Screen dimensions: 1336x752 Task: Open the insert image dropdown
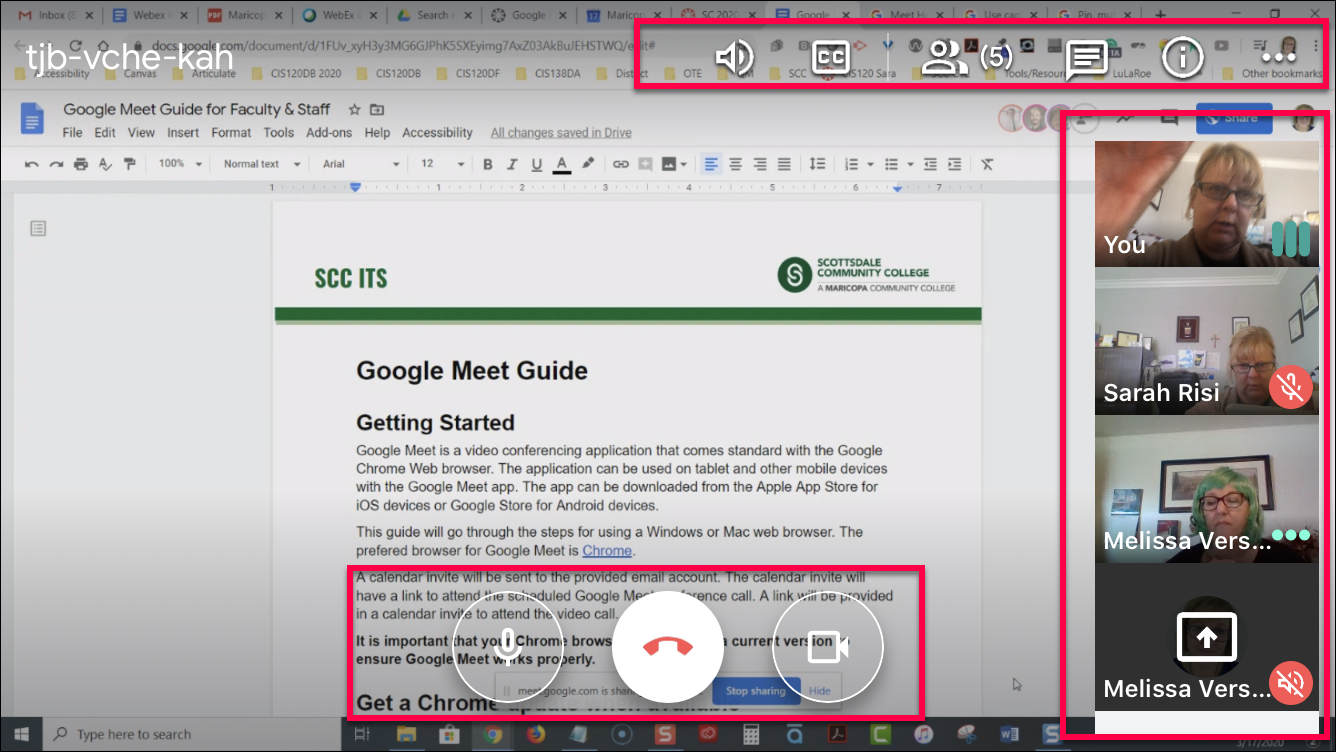click(675, 164)
